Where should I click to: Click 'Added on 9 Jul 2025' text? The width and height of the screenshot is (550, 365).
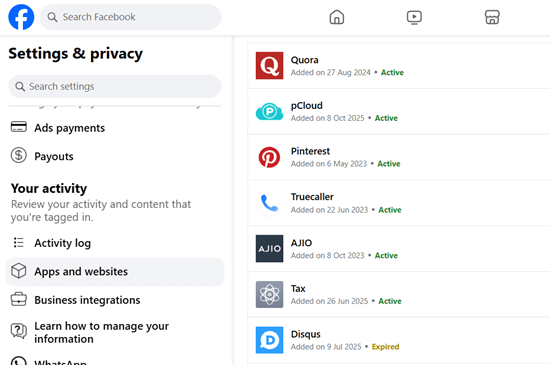326,347
